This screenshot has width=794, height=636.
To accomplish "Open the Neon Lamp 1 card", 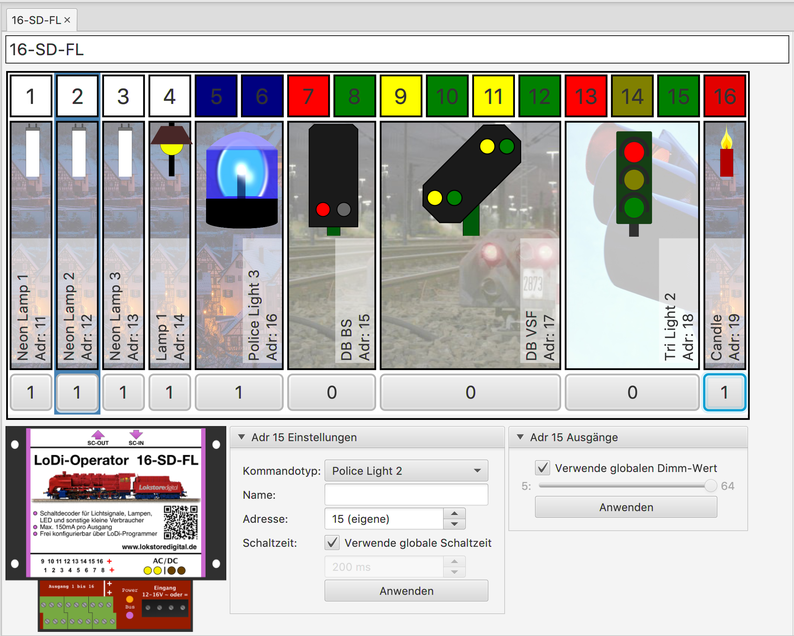I will tap(31, 245).
